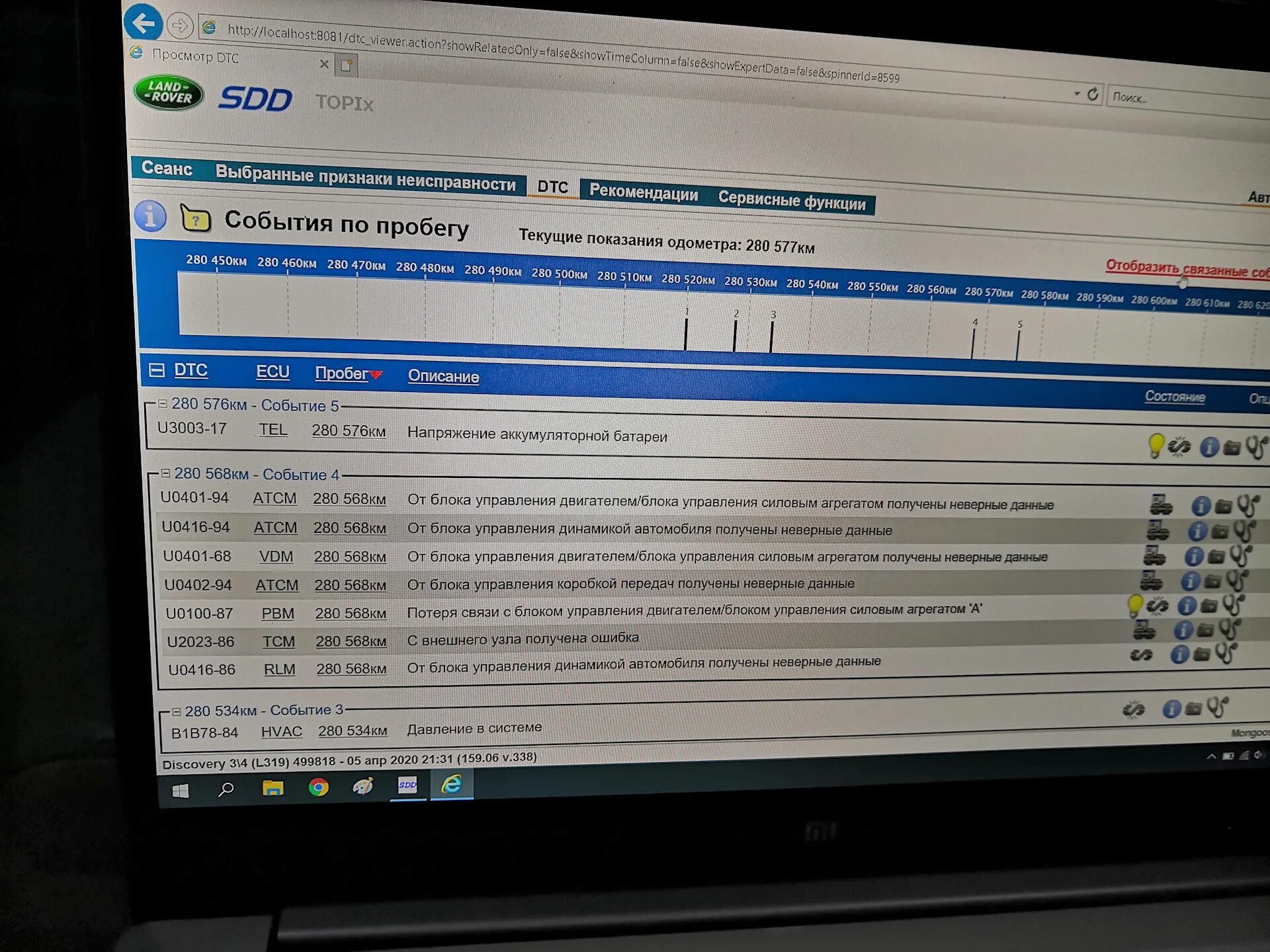This screenshot has height=952, width=1270.
Task: Switch to the Сервисные функции tab
Action: 791,200
